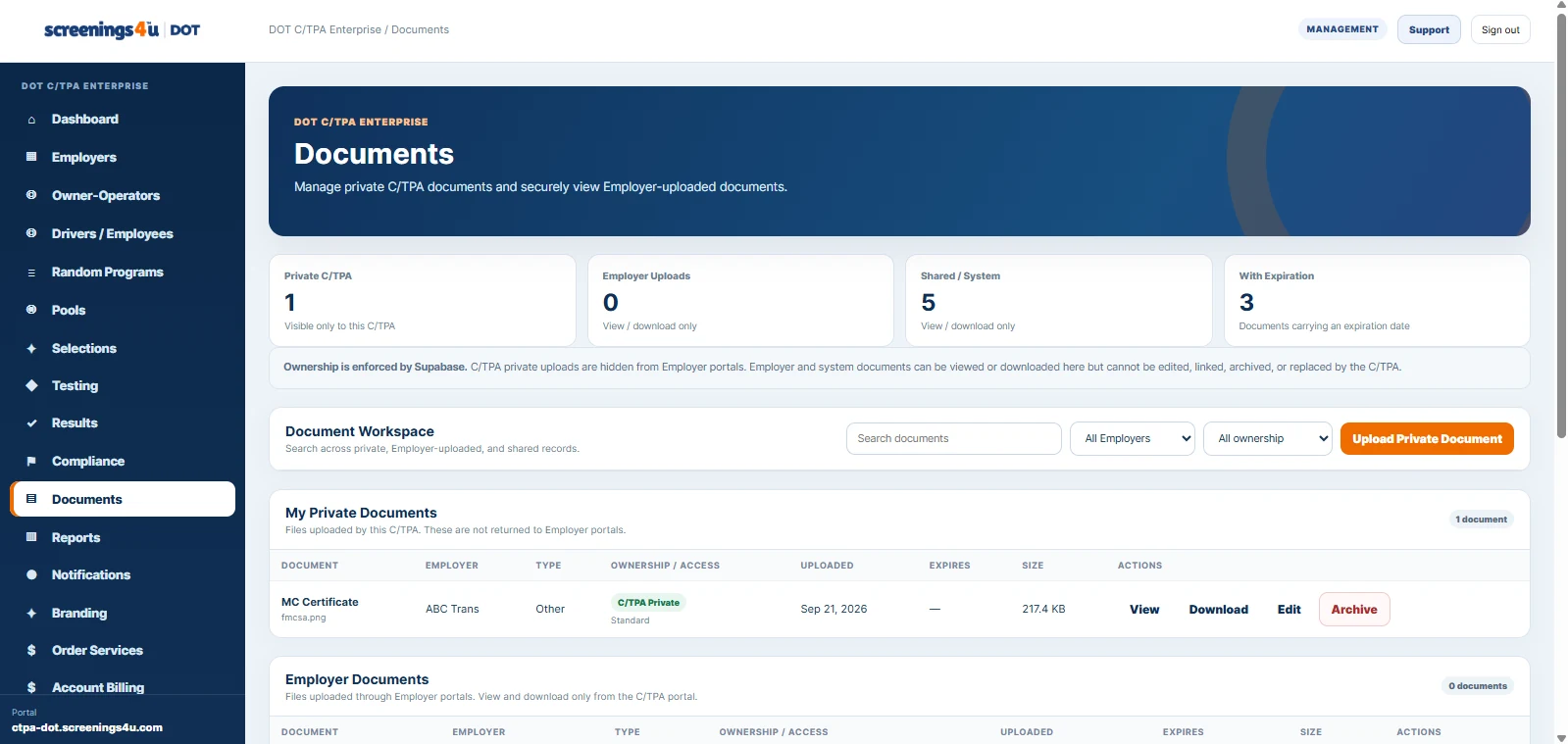Click the MANAGEMENT badge in header
The height and width of the screenshot is (744, 1568).
(1342, 29)
